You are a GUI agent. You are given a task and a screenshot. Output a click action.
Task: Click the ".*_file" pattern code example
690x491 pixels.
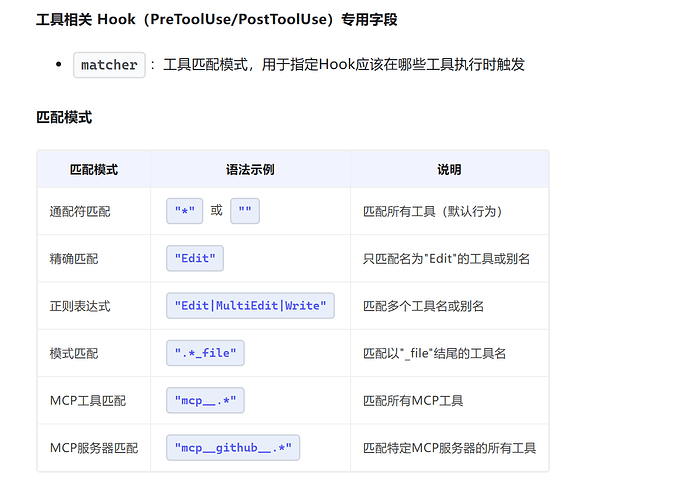pyautogui.click(x=205, y=353)
